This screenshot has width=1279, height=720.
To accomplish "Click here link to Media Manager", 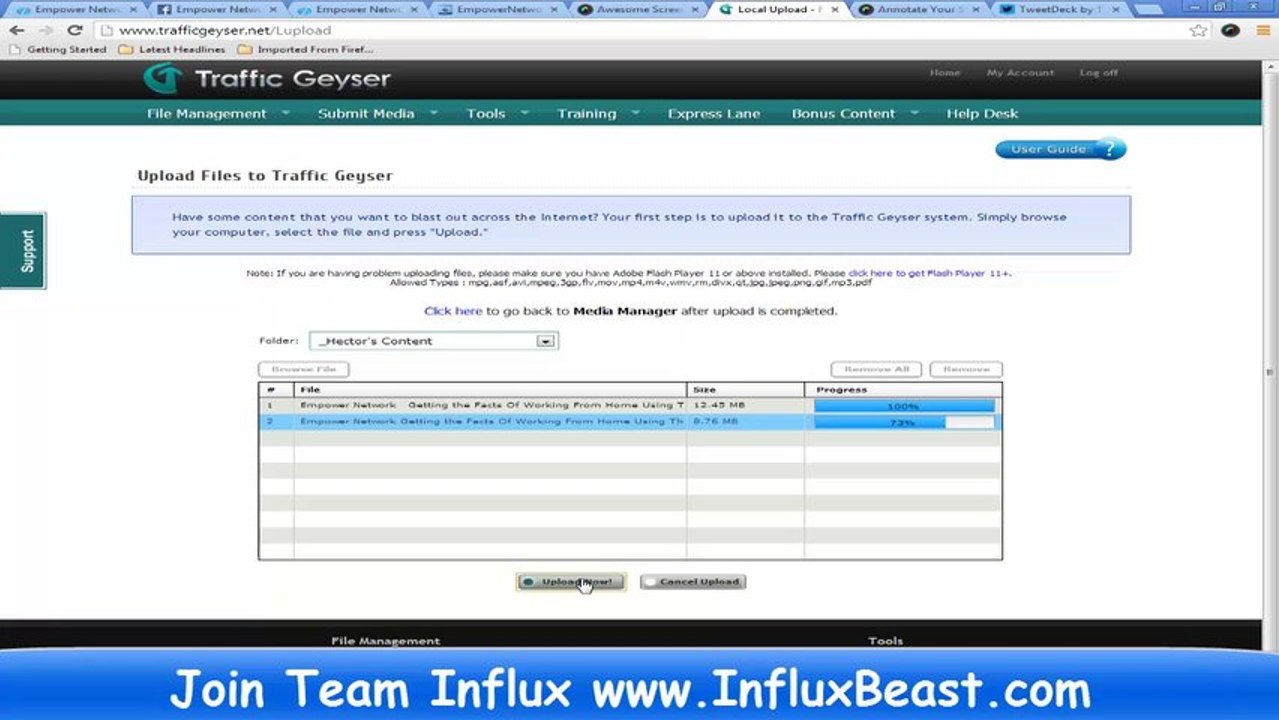I will pyautogui.click(x=453, y=311).
